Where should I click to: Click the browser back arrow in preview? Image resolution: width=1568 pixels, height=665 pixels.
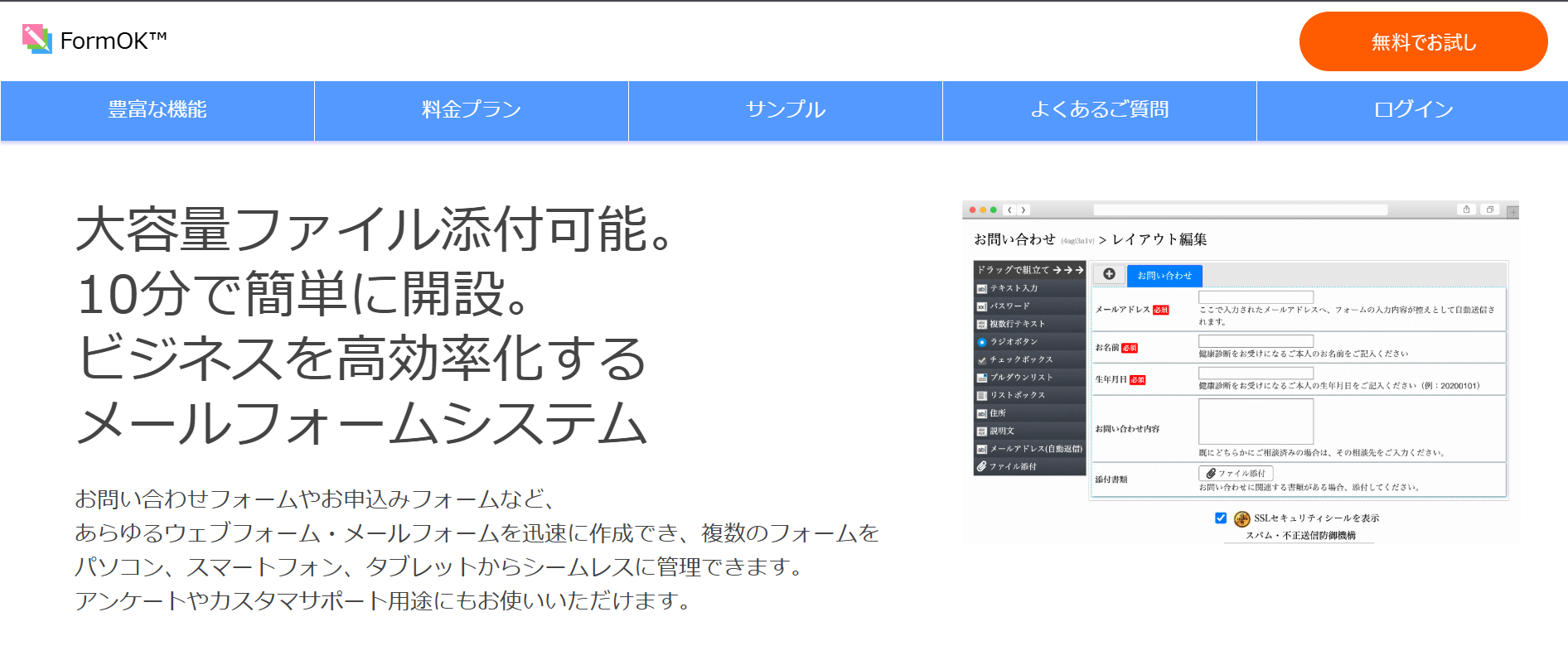click(1009, 210)
